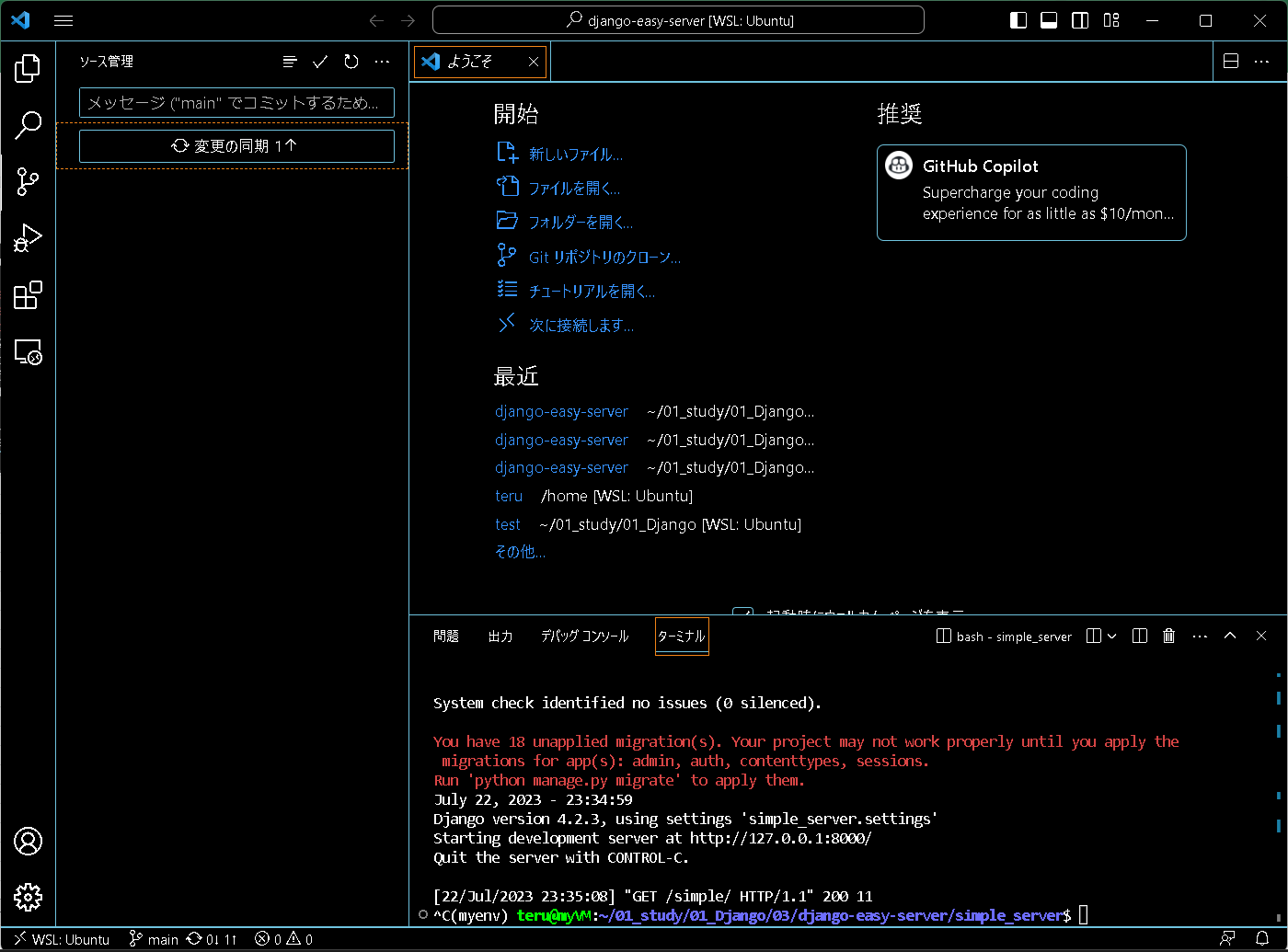1288x952 pixels.
Task: Open the feedback icon in status bar
Action: (1227, 939)
